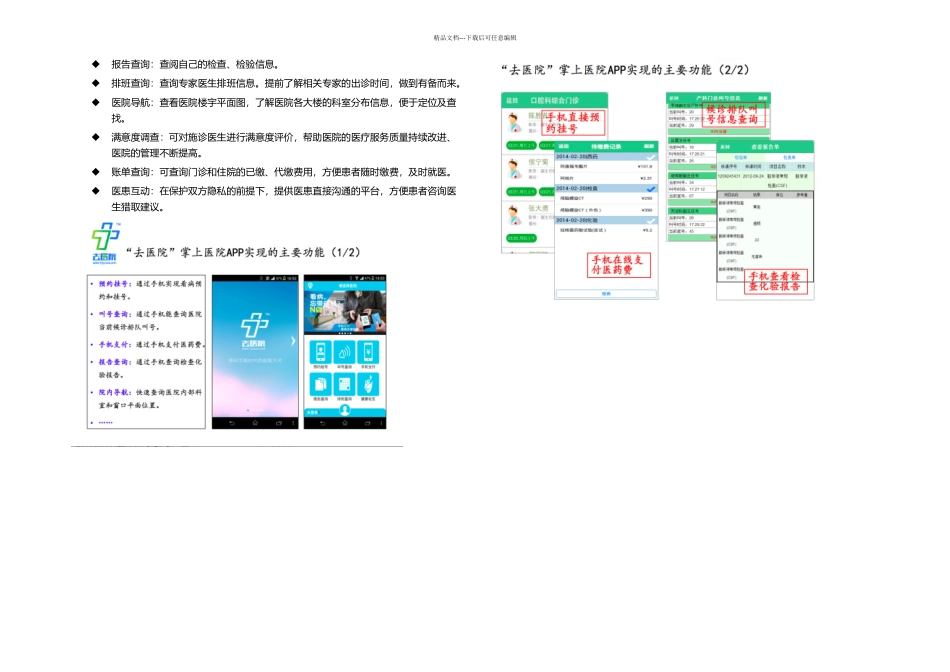
Task: Tap the Android back key on the home-screen phone
Action: [x=322, y=423]
